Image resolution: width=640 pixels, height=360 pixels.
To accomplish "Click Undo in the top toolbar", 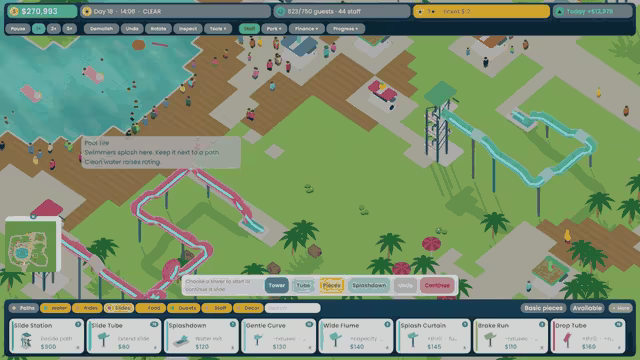I will click(x=132, y=29).
